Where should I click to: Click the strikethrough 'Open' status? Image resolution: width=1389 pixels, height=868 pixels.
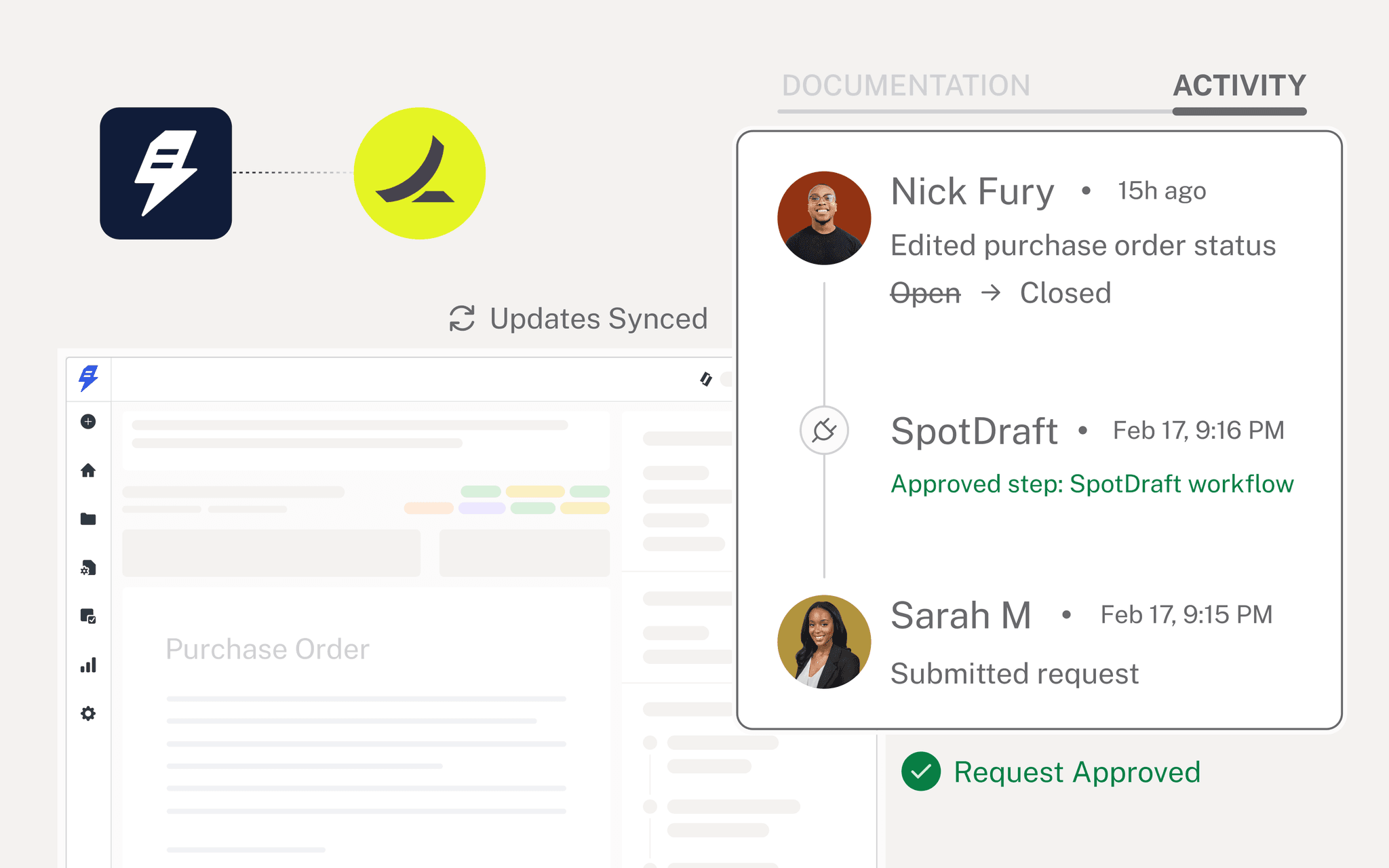coord(926,294)
